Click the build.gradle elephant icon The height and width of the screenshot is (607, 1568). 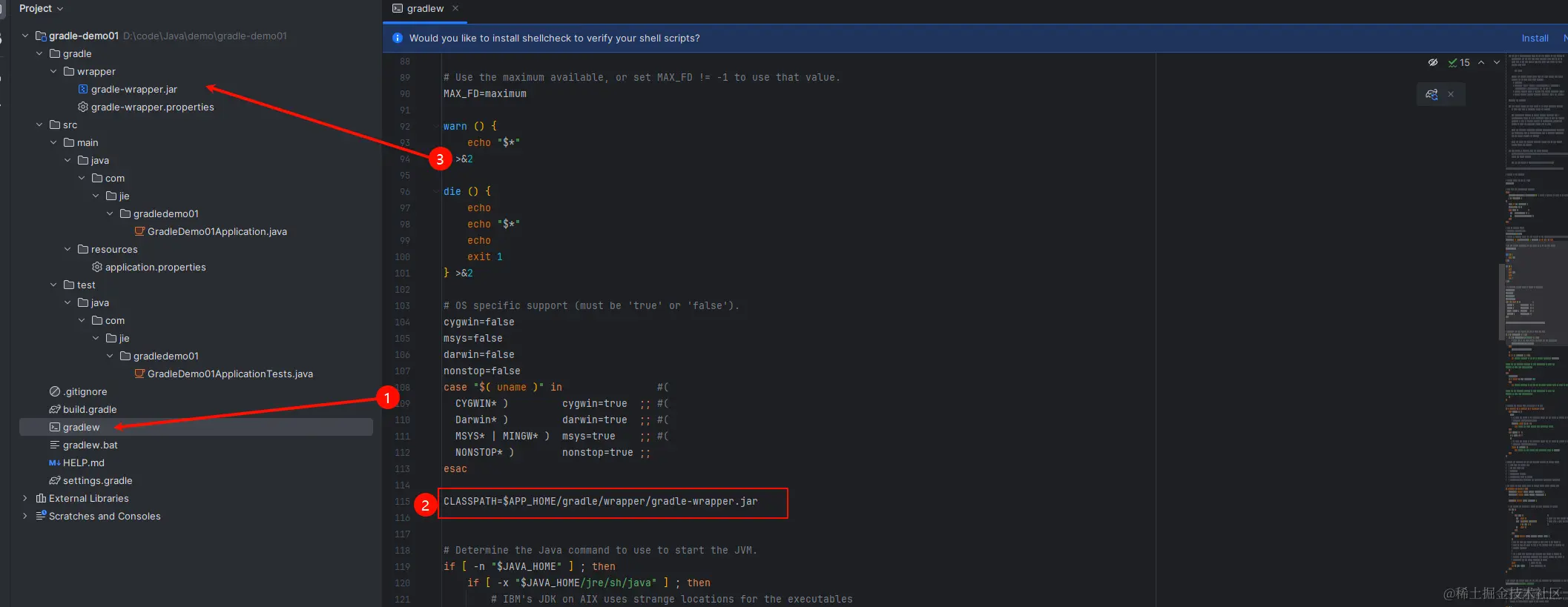tap(55, 409)
